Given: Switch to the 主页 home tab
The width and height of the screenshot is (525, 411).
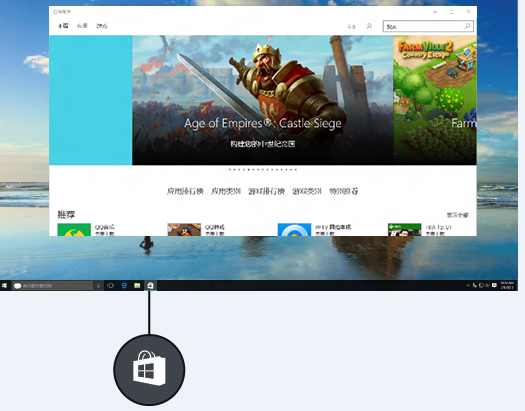Looking at the screenshot, I should [63, 26].
